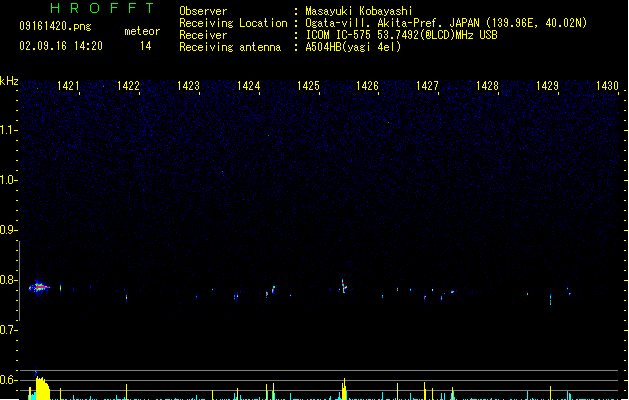Click the 1423 time axis label

click(188, 86)
